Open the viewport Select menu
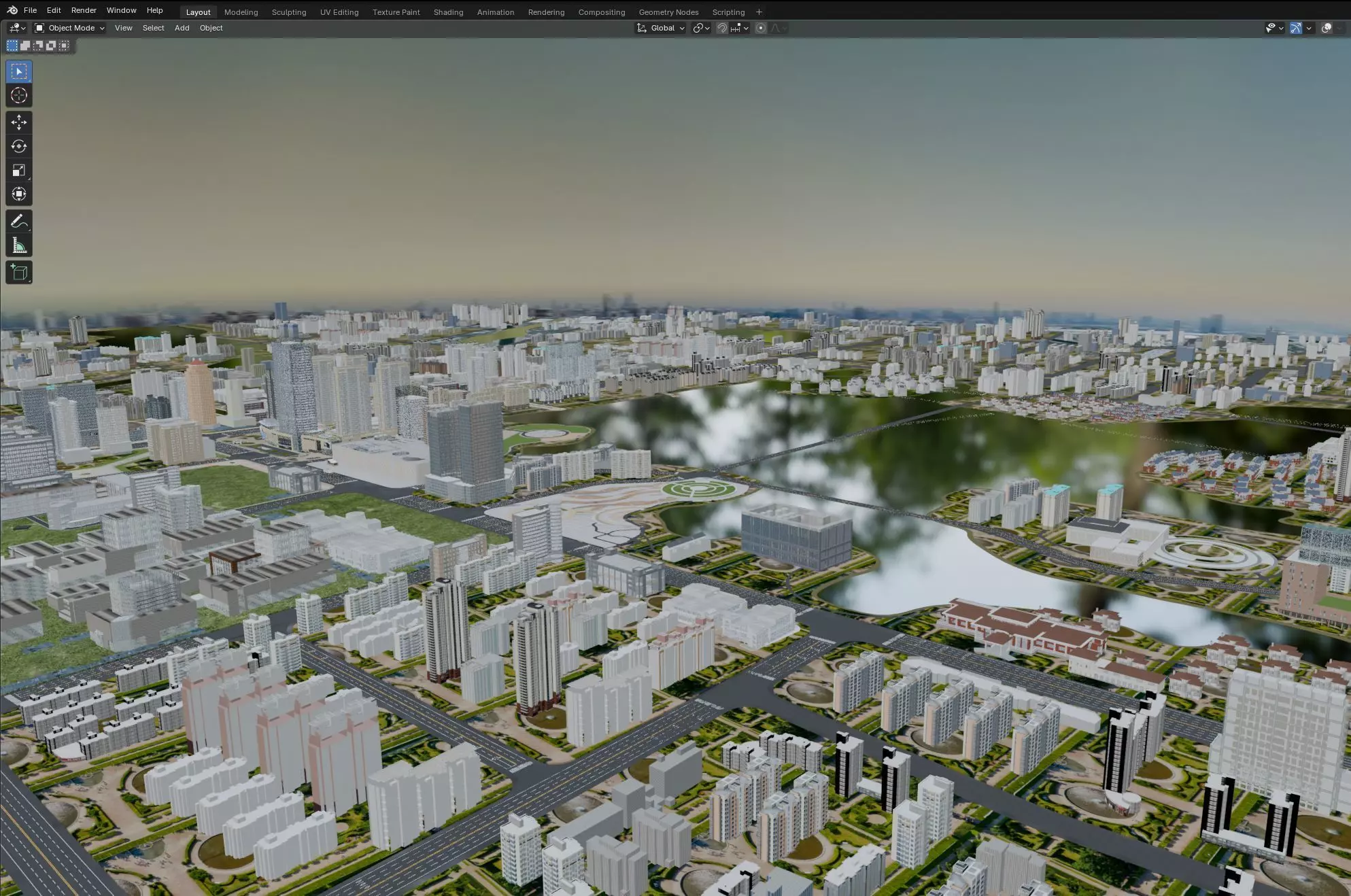Image resolution: width=1351 pixels, height=896 pixels. coord(153,28)
